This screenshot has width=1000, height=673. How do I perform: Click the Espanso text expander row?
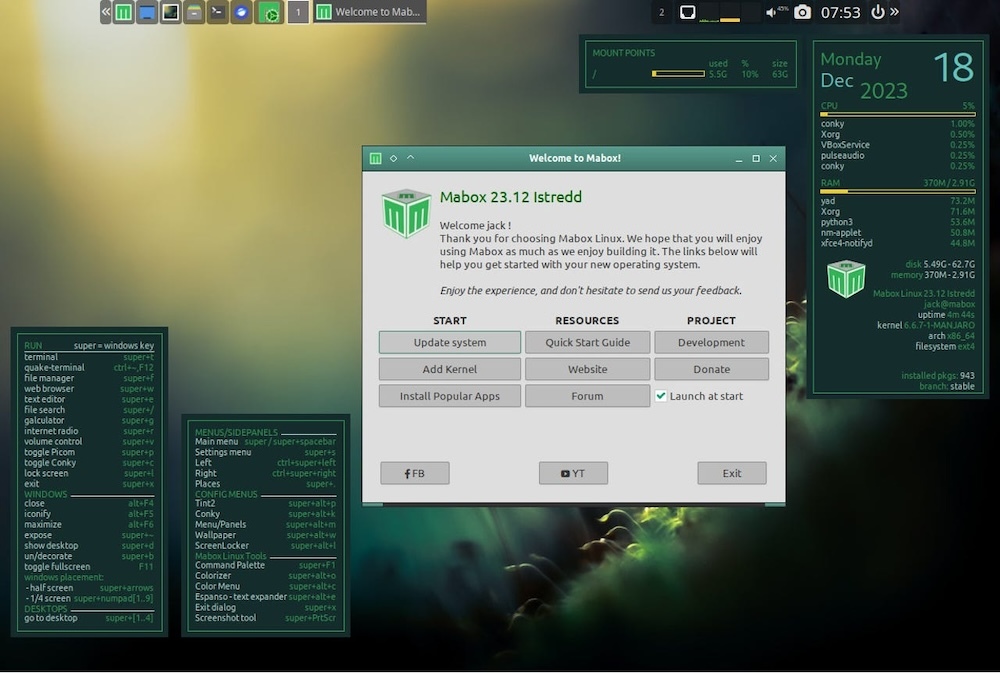click(x=265, y=597)
